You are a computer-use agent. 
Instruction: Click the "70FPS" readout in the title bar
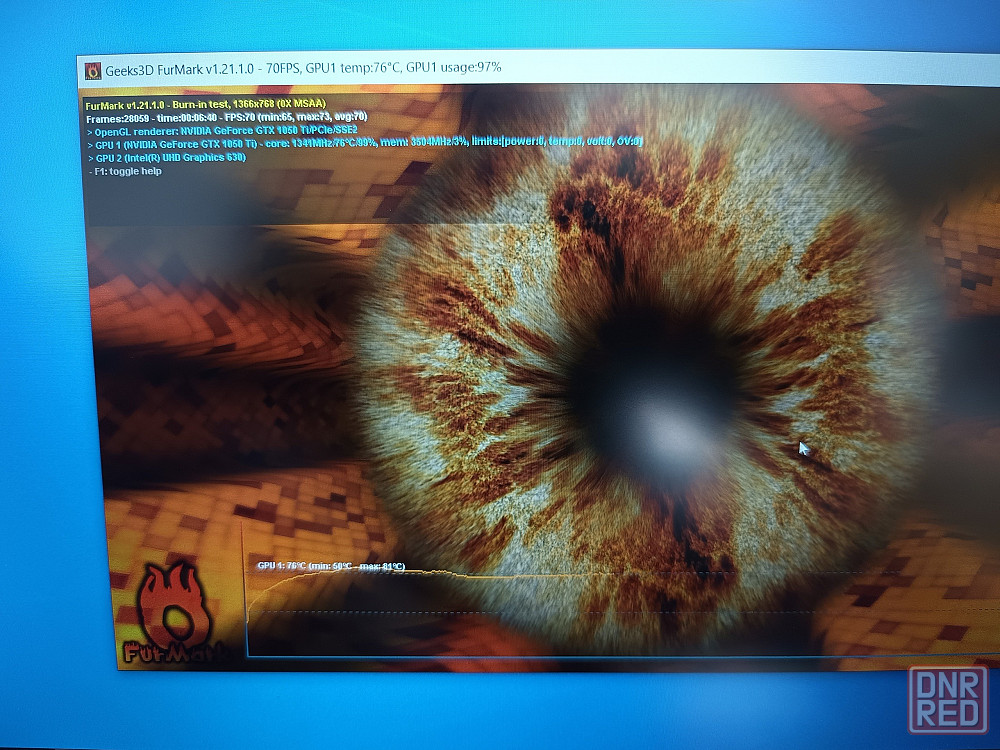[283, 68]
